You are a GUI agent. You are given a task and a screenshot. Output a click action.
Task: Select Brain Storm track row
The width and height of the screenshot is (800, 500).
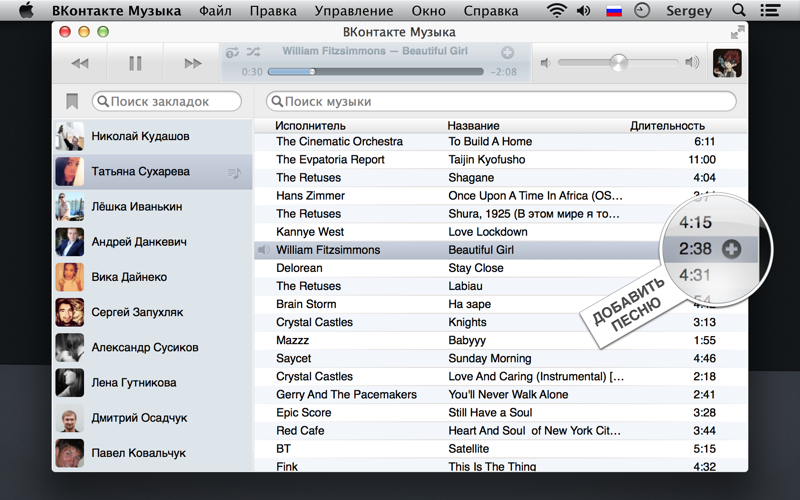501,305
